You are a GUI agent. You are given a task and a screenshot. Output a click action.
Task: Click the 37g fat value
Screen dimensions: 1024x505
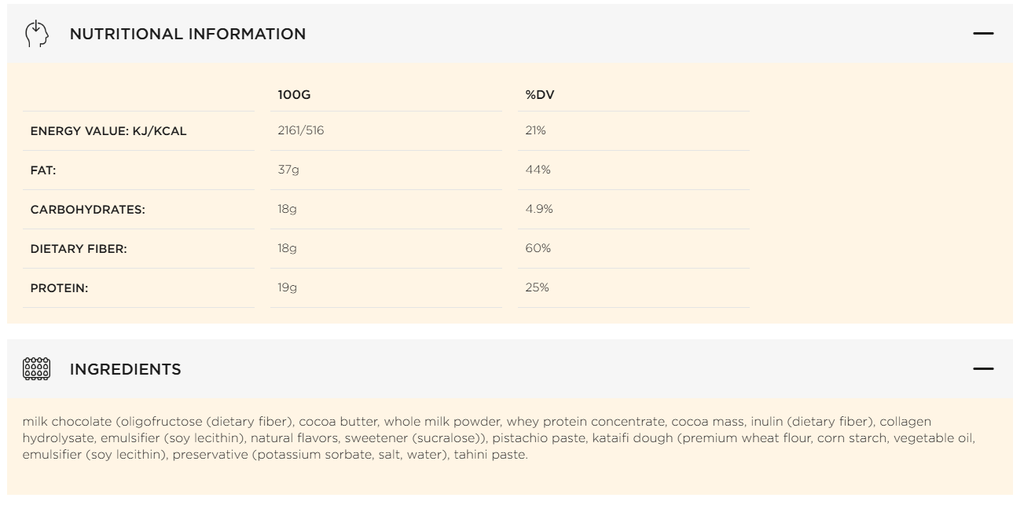pyautogui.click(x=288, y=170)
